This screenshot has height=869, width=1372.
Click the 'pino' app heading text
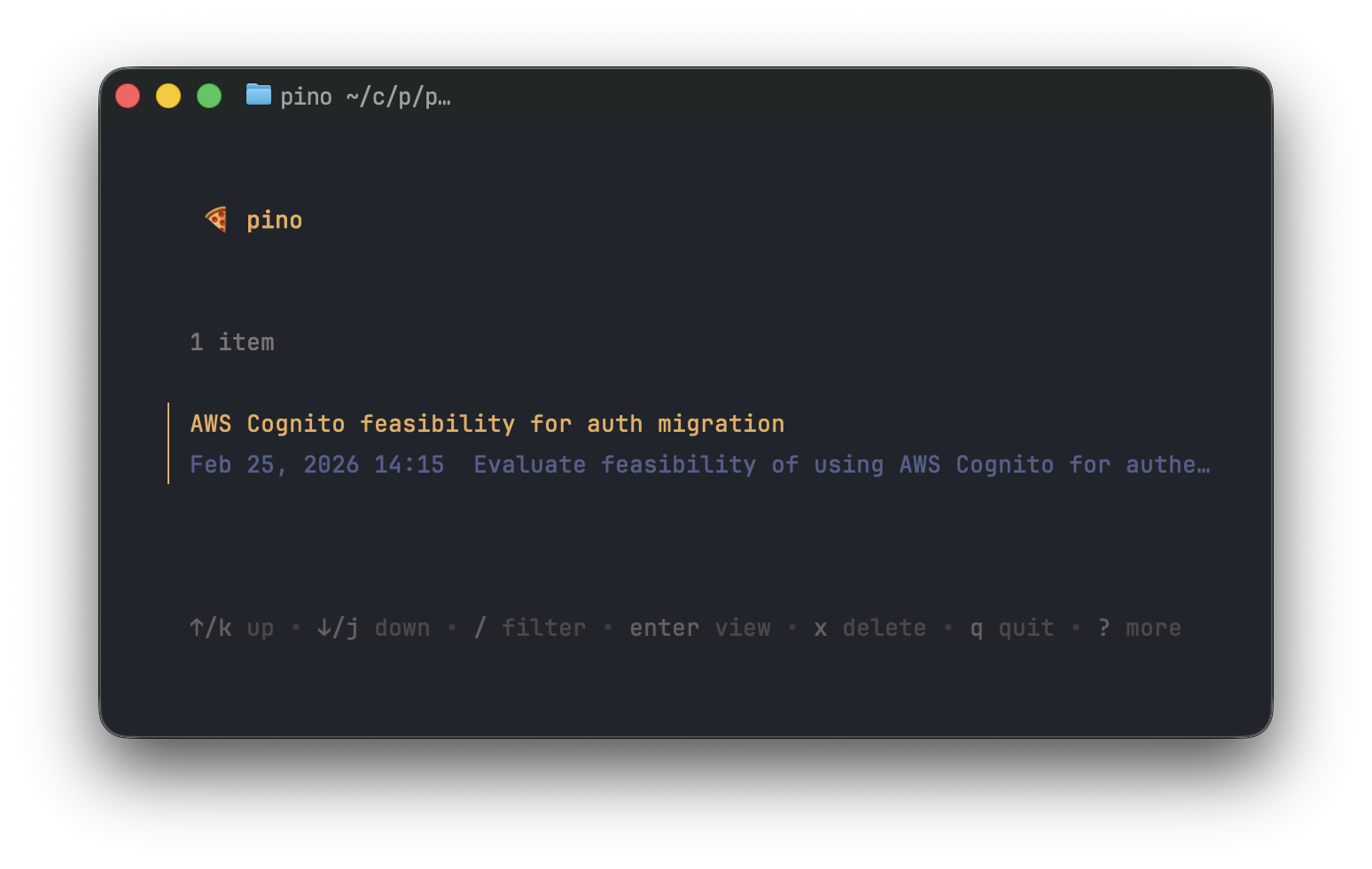click(275, 220)
